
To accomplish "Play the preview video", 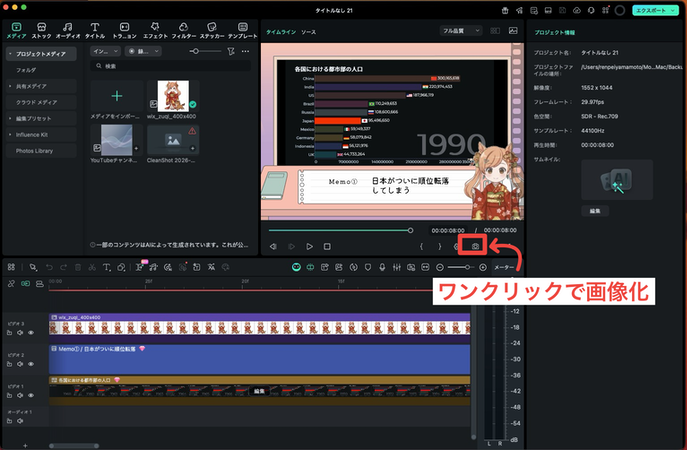I will (x=309, y=247).
